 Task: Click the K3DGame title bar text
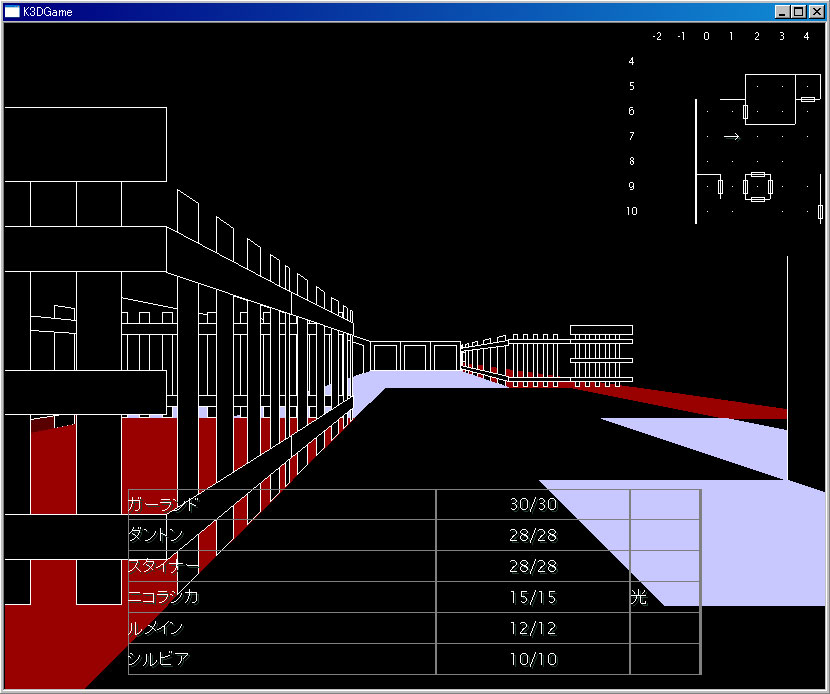[48, 12]
